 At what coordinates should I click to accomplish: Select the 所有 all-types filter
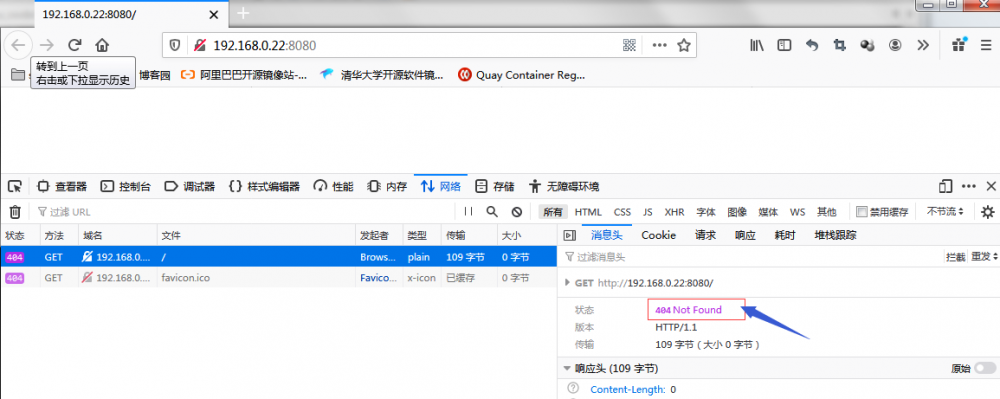click(x=553, y=212)
